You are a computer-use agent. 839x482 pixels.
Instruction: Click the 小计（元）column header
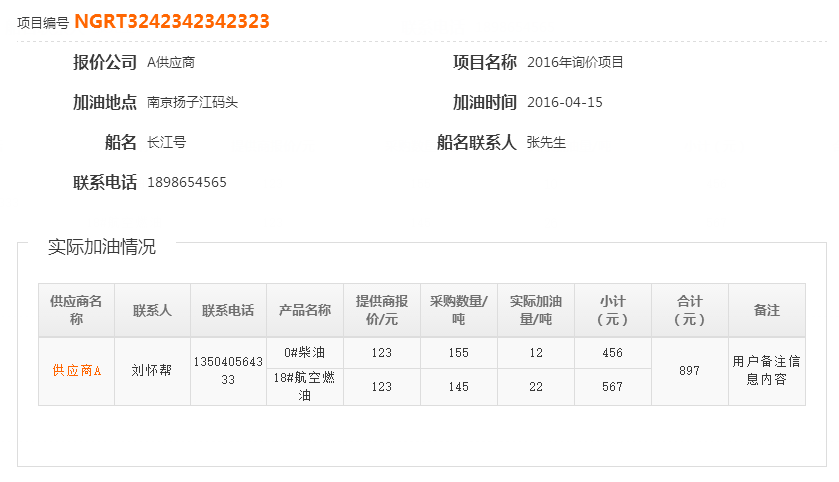click(x=613, y=310)
